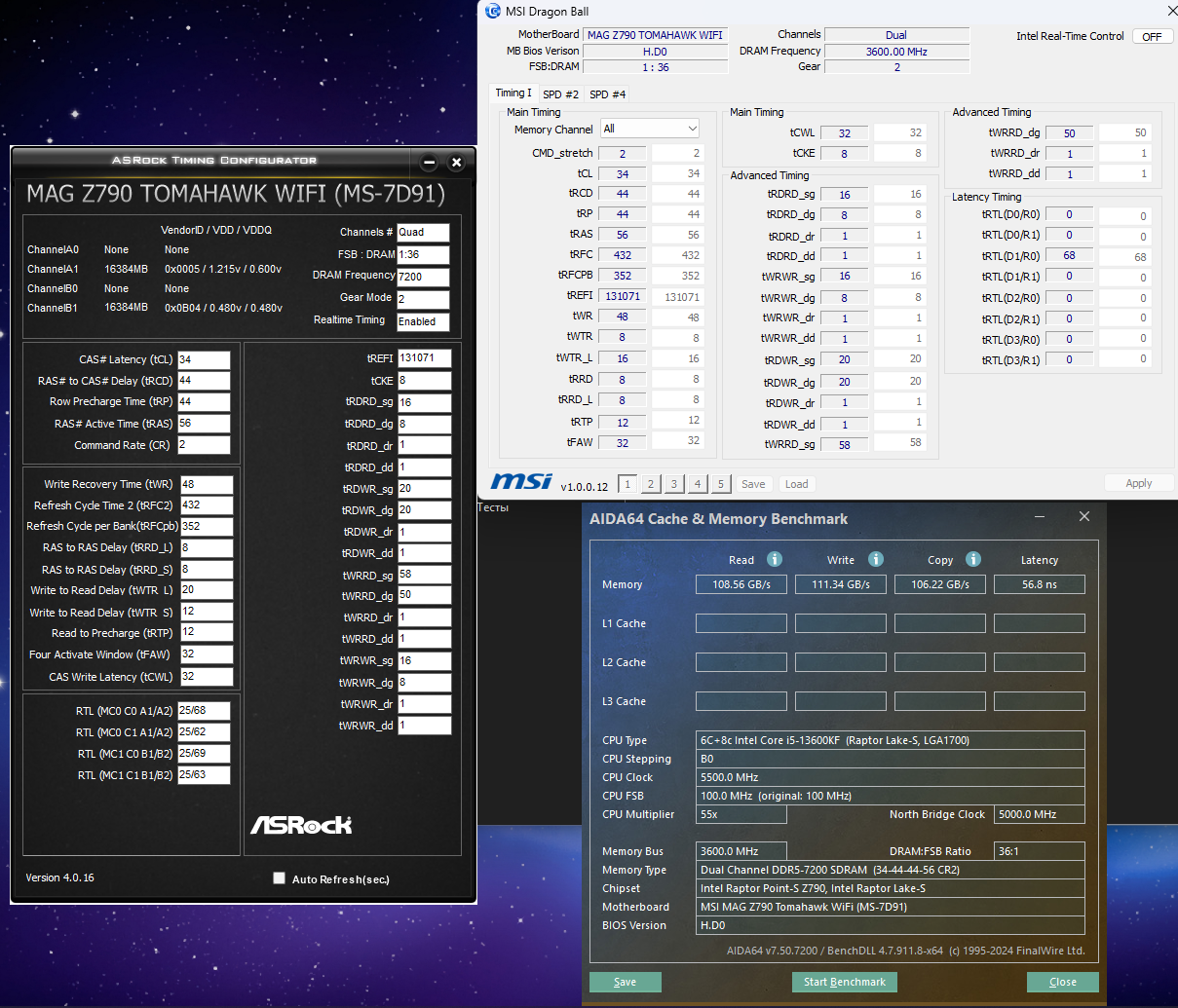Click the Read info icon in AIDA64

pos(775,559)
